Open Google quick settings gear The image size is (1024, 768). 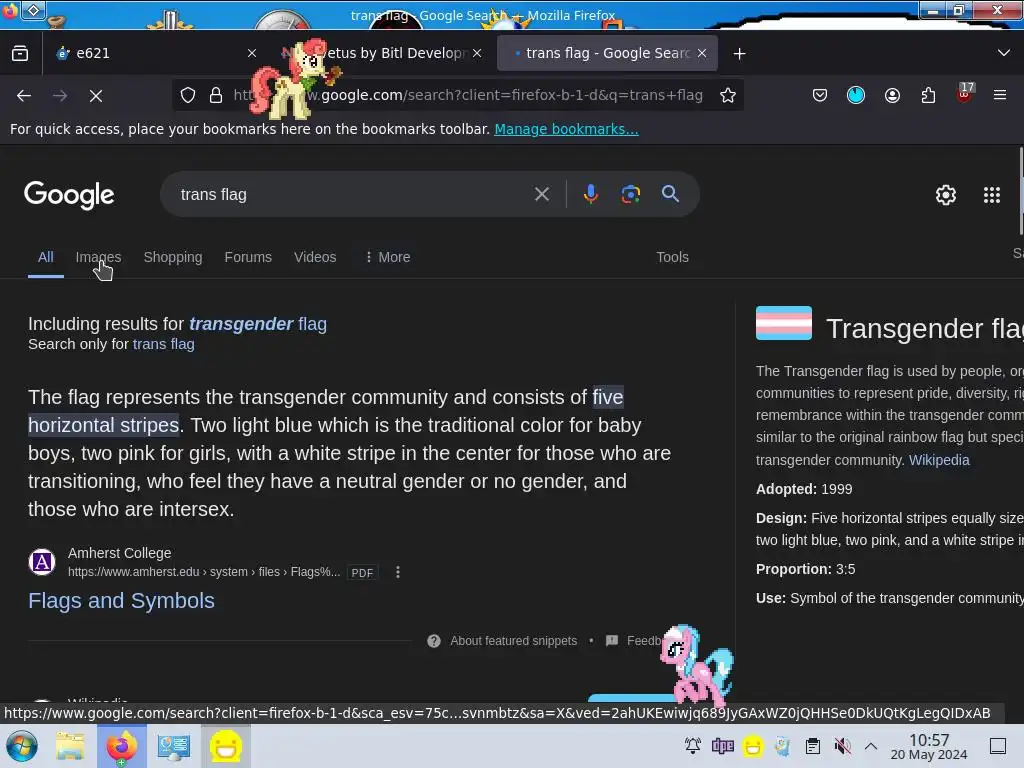tap(946, 195)
